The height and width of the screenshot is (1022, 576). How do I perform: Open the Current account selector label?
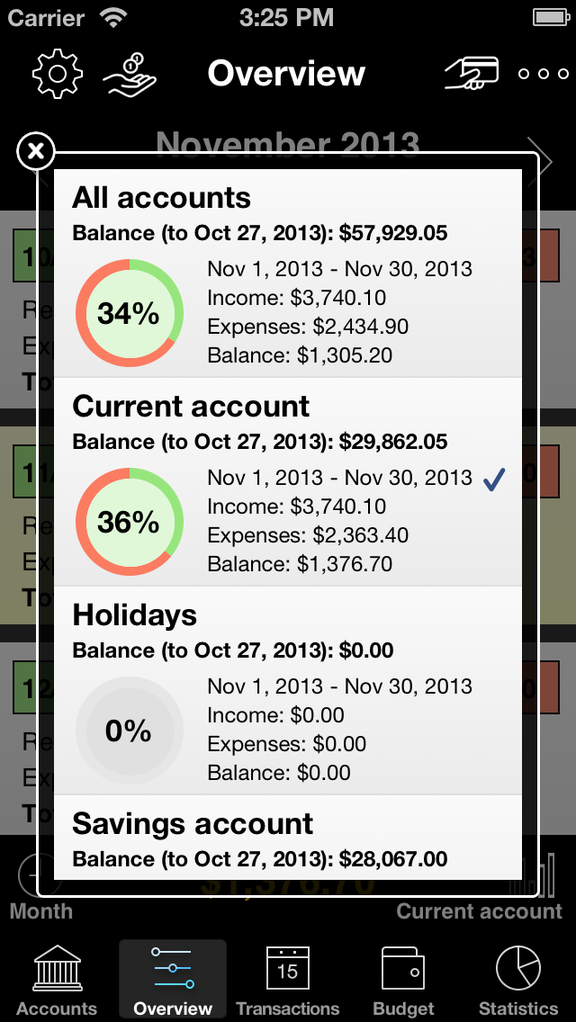(x=479, y=910)
